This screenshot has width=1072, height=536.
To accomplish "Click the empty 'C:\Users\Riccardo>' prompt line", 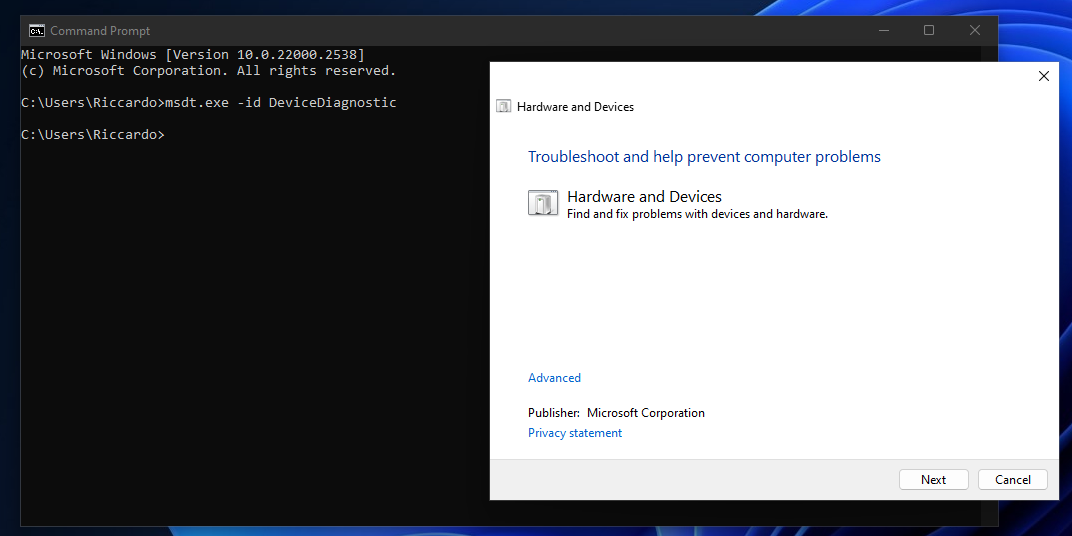I will click(x=93, y=135).
